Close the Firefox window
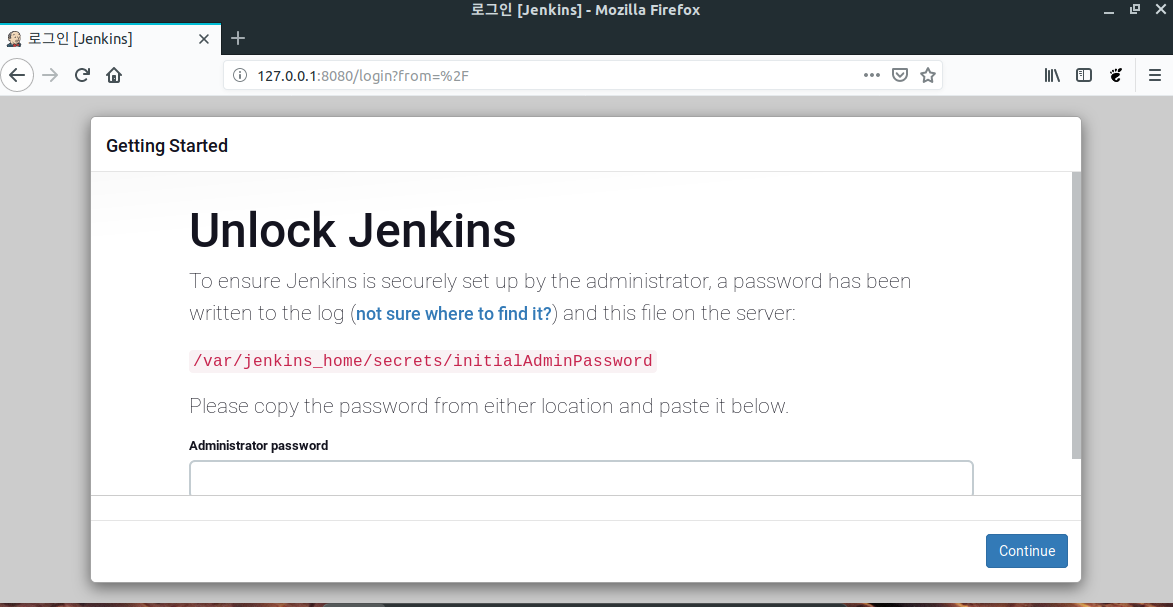Image resolution: width=1173 pixels, height=607 pixels. (1160, 10)
